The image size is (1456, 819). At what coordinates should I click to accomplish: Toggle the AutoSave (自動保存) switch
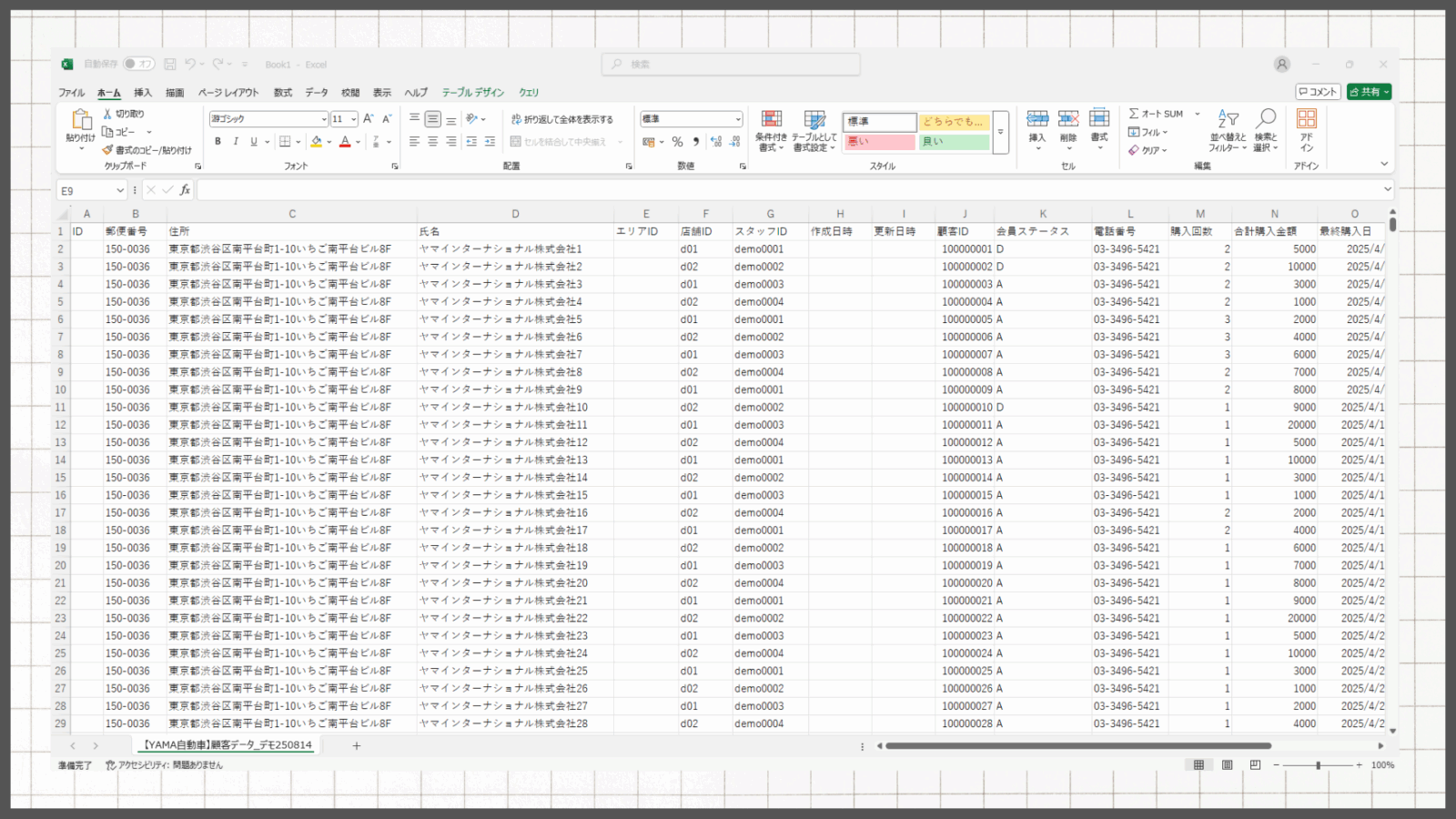point(139,64)
